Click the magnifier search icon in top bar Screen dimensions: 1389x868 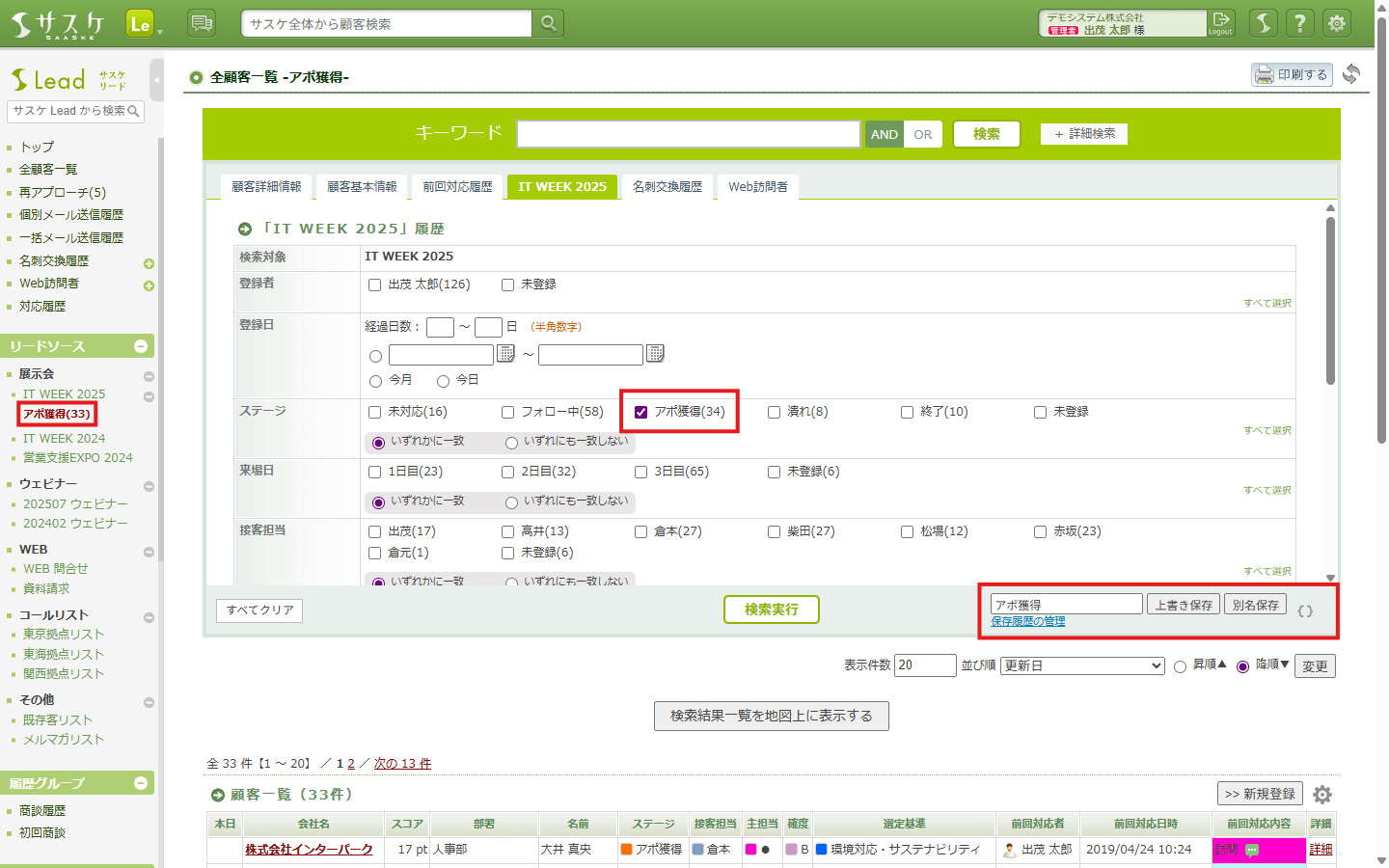[548, 23]
